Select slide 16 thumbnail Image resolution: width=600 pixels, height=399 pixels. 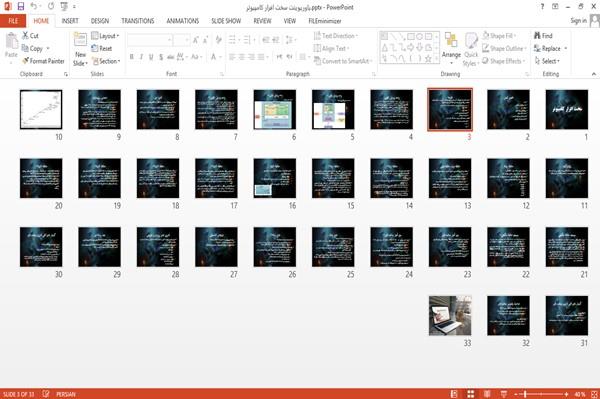(x=275, y=178)
